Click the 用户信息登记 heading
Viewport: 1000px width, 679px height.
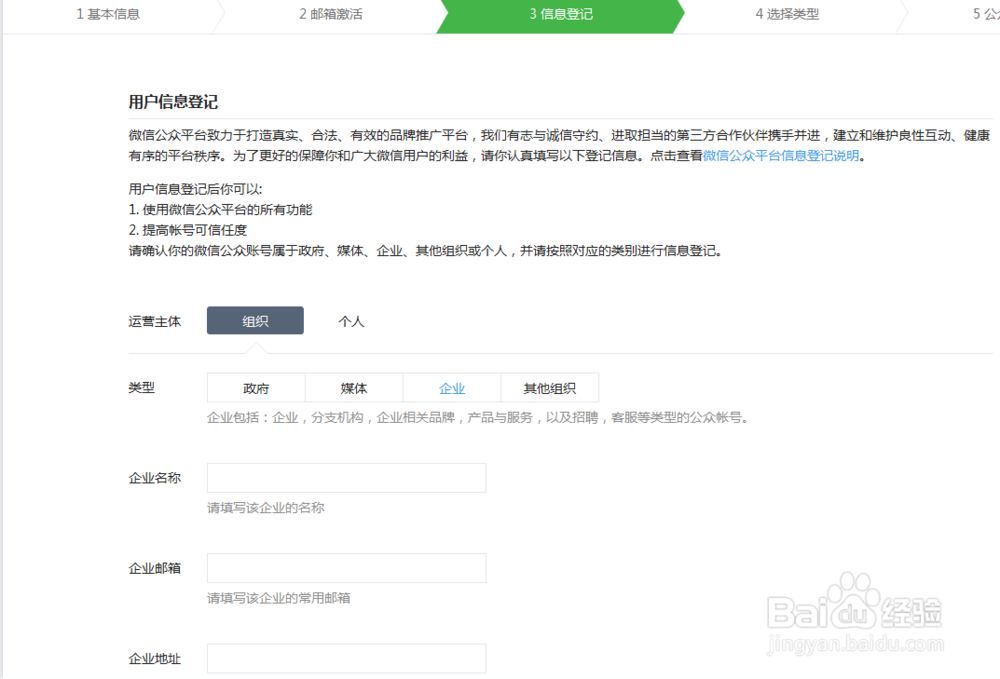pyautogui.click(x=173, y=102)
